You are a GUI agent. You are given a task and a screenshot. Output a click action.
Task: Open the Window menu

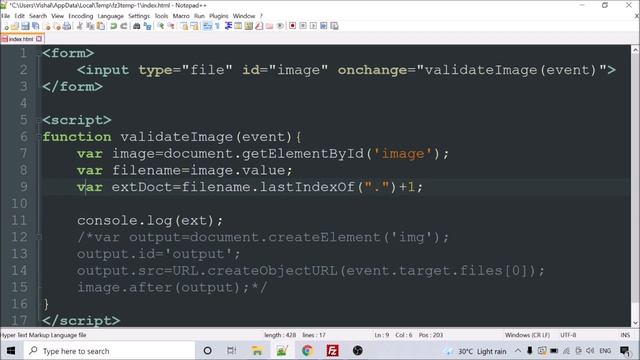pyautogui.click(x=244, y=16)
